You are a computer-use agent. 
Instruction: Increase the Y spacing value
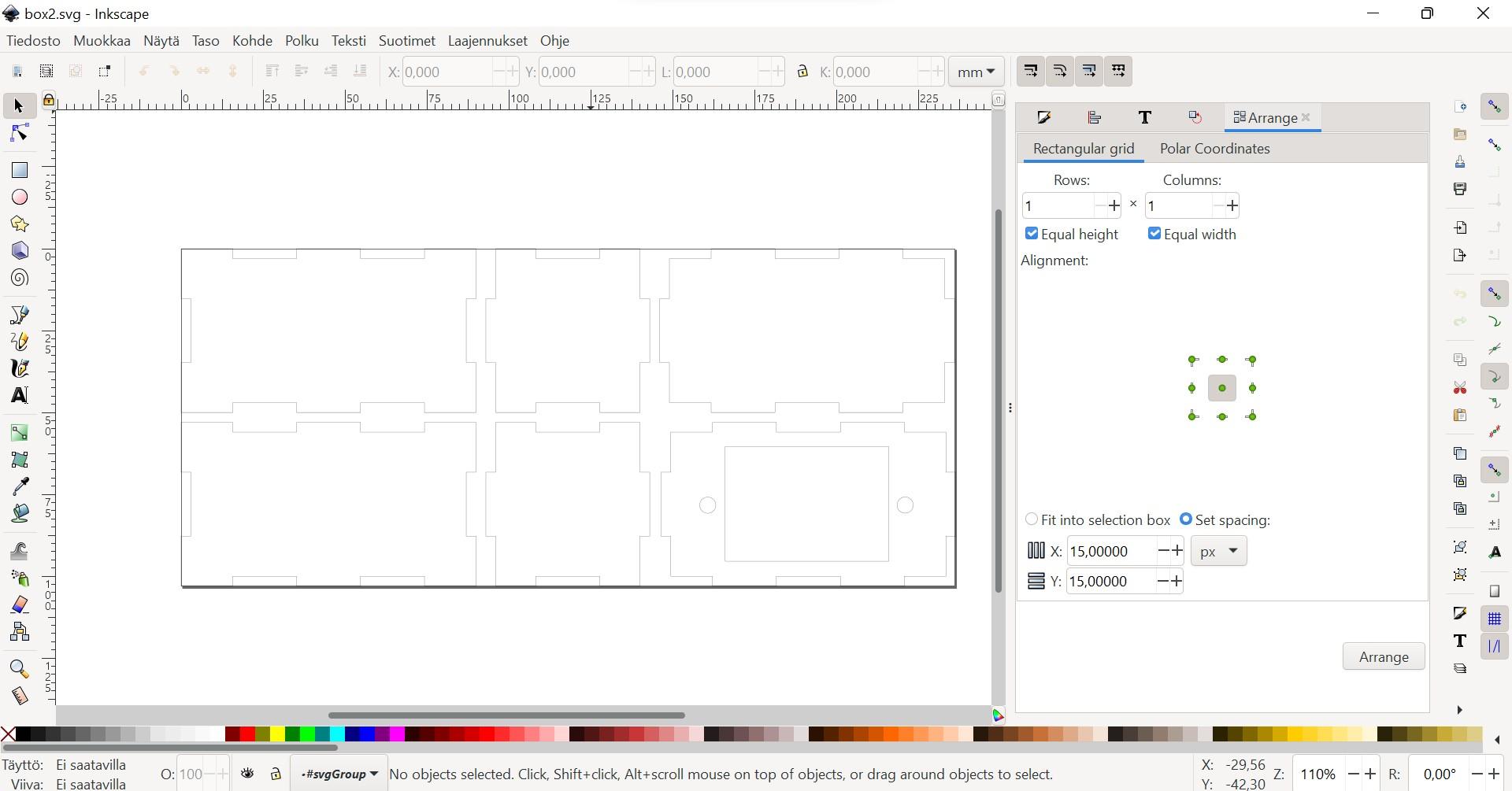click(x=1177, y=582)
